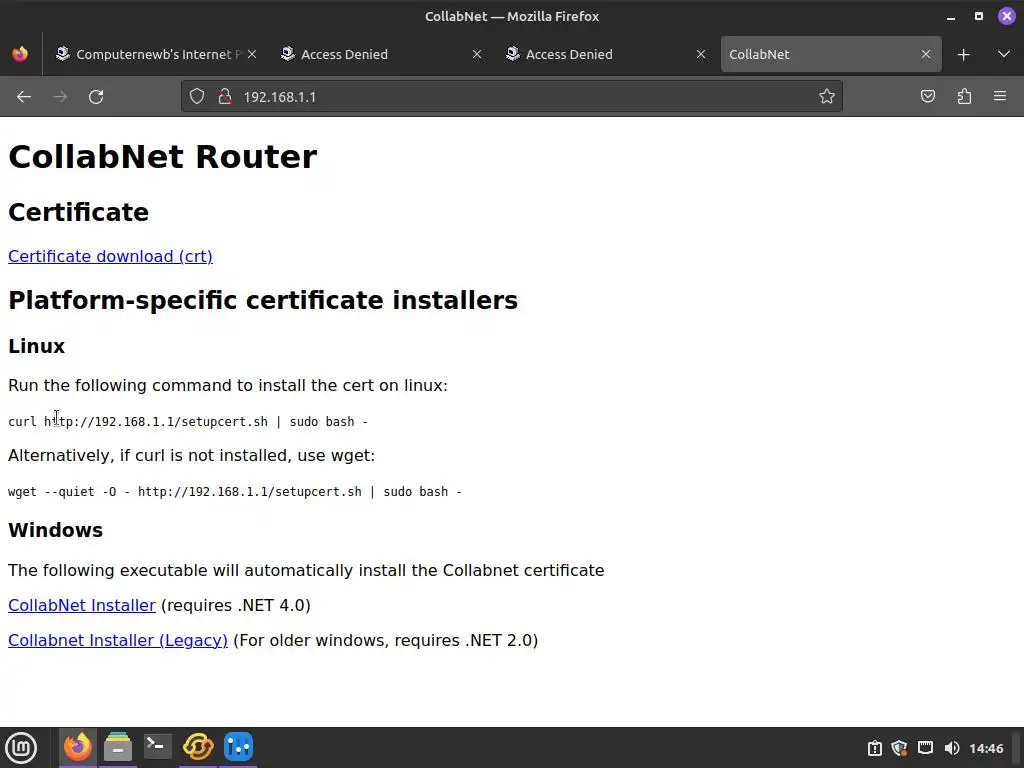Screen dimensions: 1024x768
Task: Expand the list all tabs chevron
Action: tap(1004, 54)
